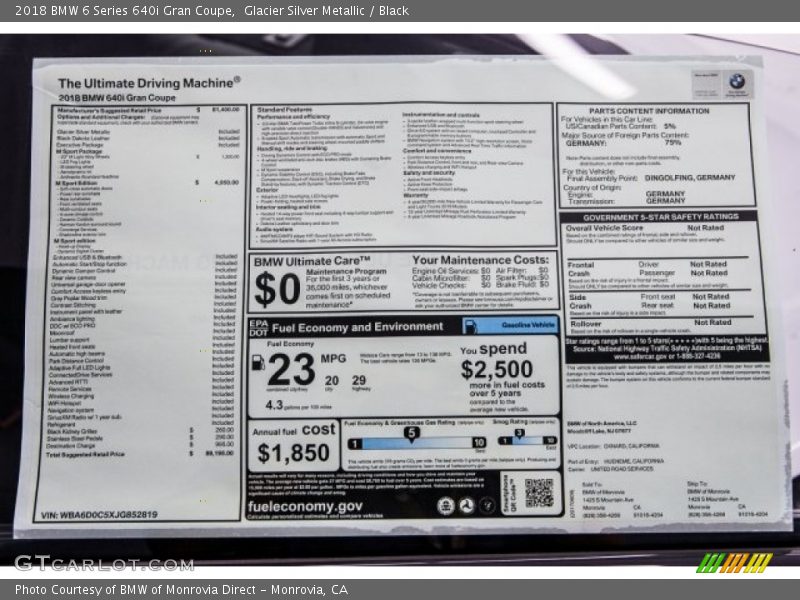
Task: Click the 'Audio system' subheading
Action: [x=274, y=230]
